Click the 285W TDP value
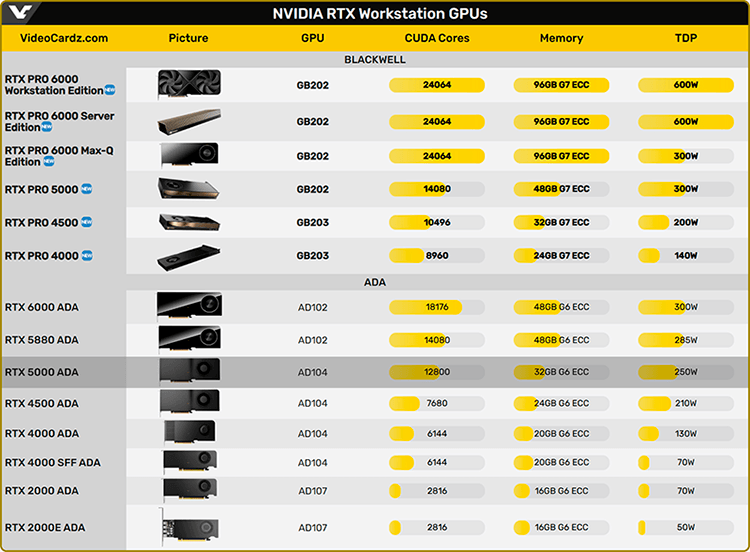The image size is (750, 552). point(686,340)
